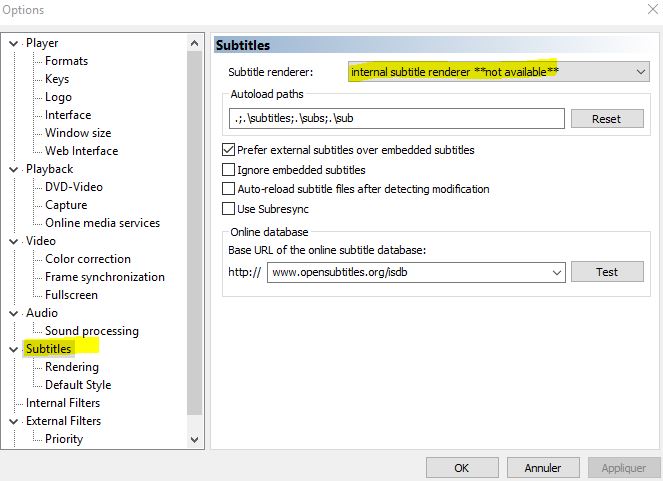Collapse the Player tree node
Viewport: 663px width, 481px height.
tap(14, 43)
